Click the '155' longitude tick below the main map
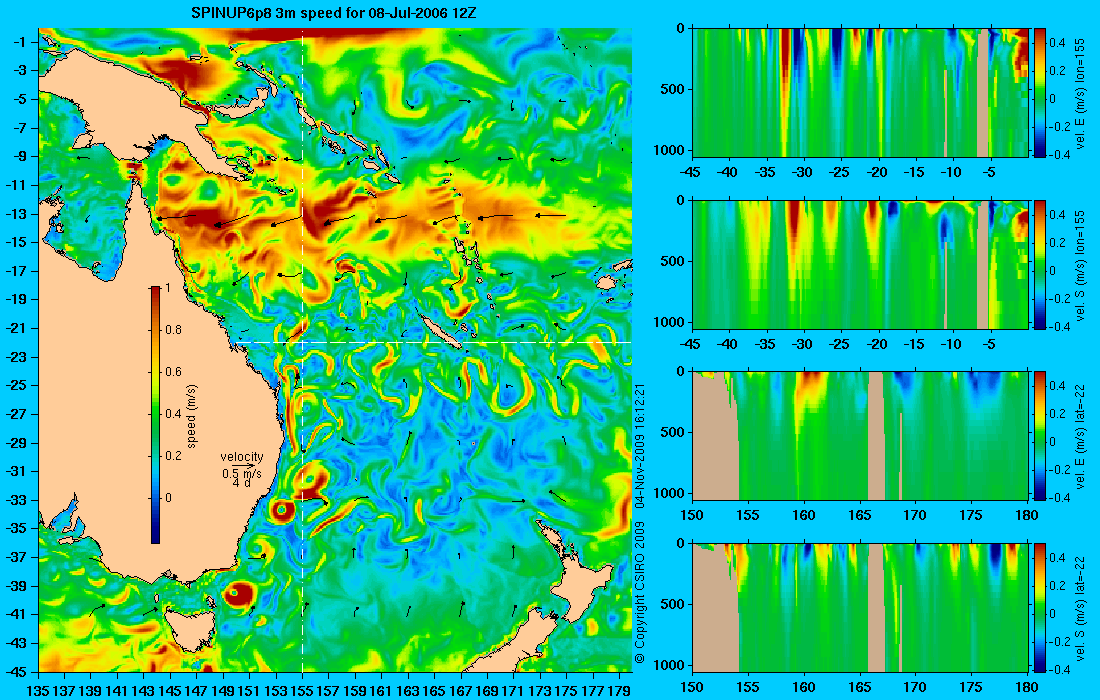Screen dimensions: 1100x700 coord(302,691)
